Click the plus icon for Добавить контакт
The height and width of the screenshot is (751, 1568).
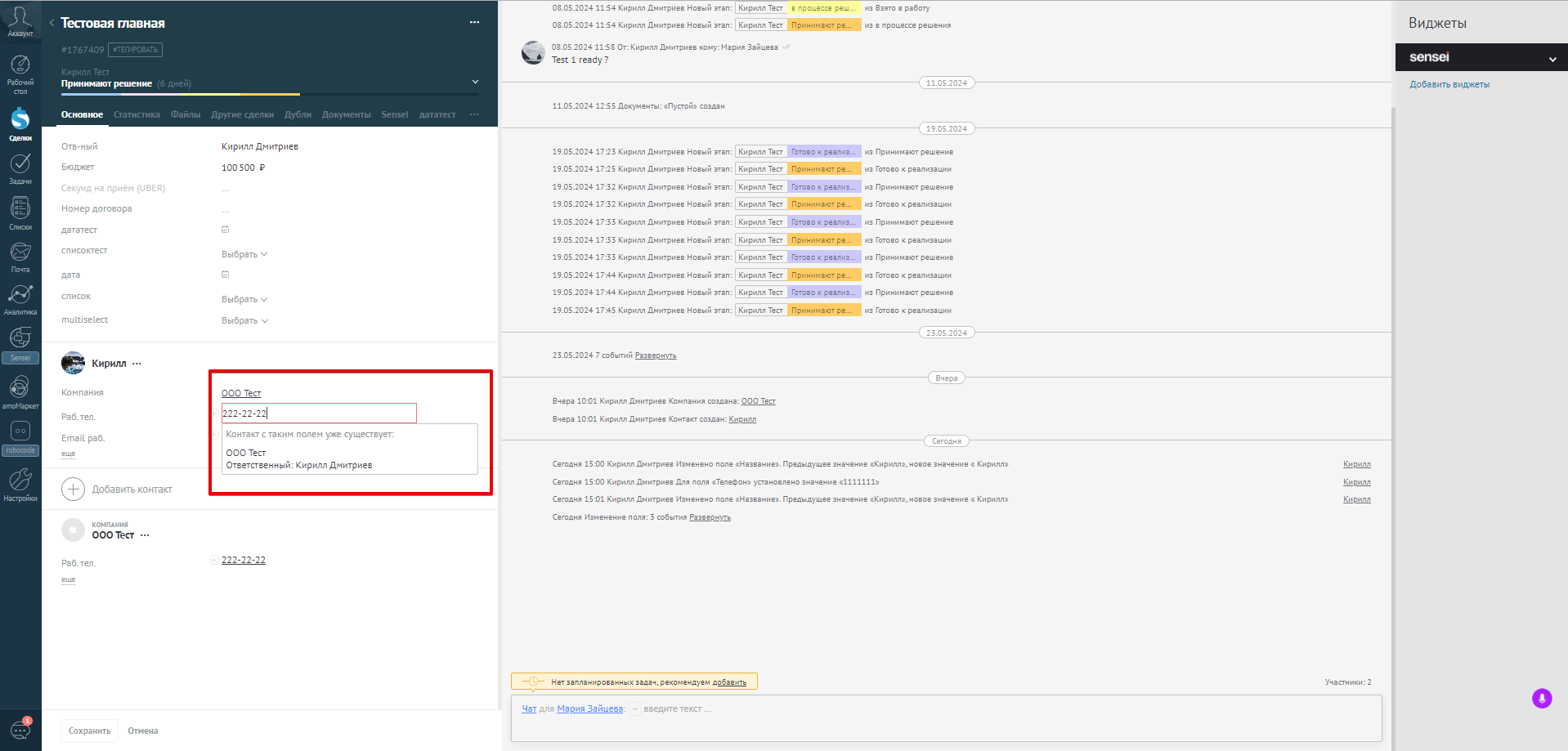tap(73, 489)
